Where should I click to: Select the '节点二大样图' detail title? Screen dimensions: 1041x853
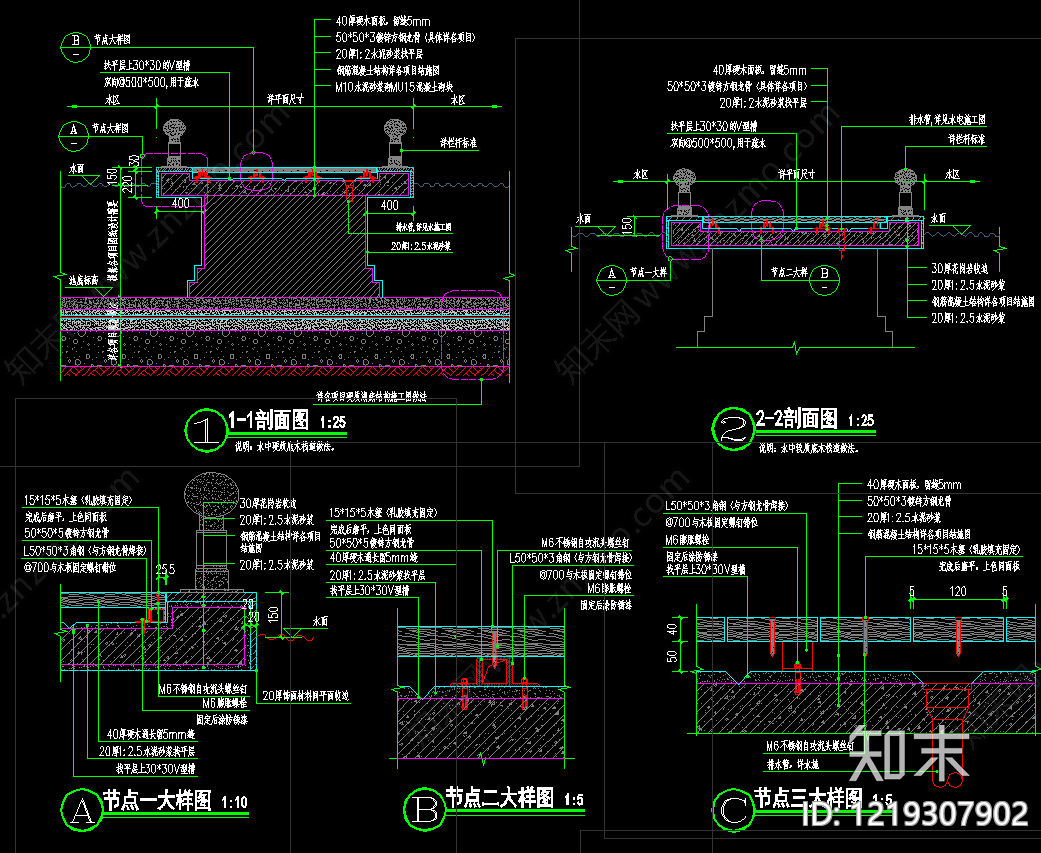[499, 798]
